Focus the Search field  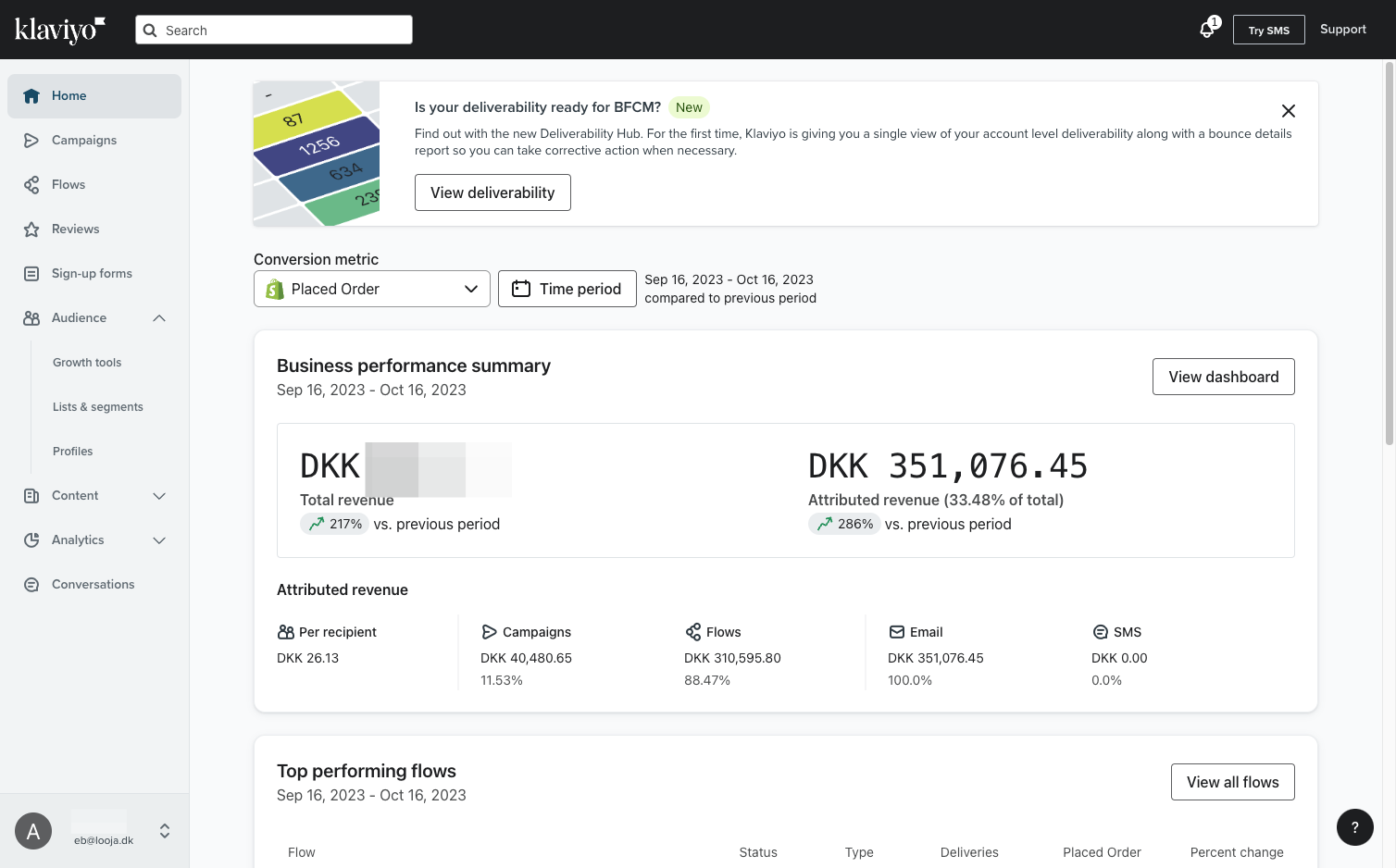[274, 30]
